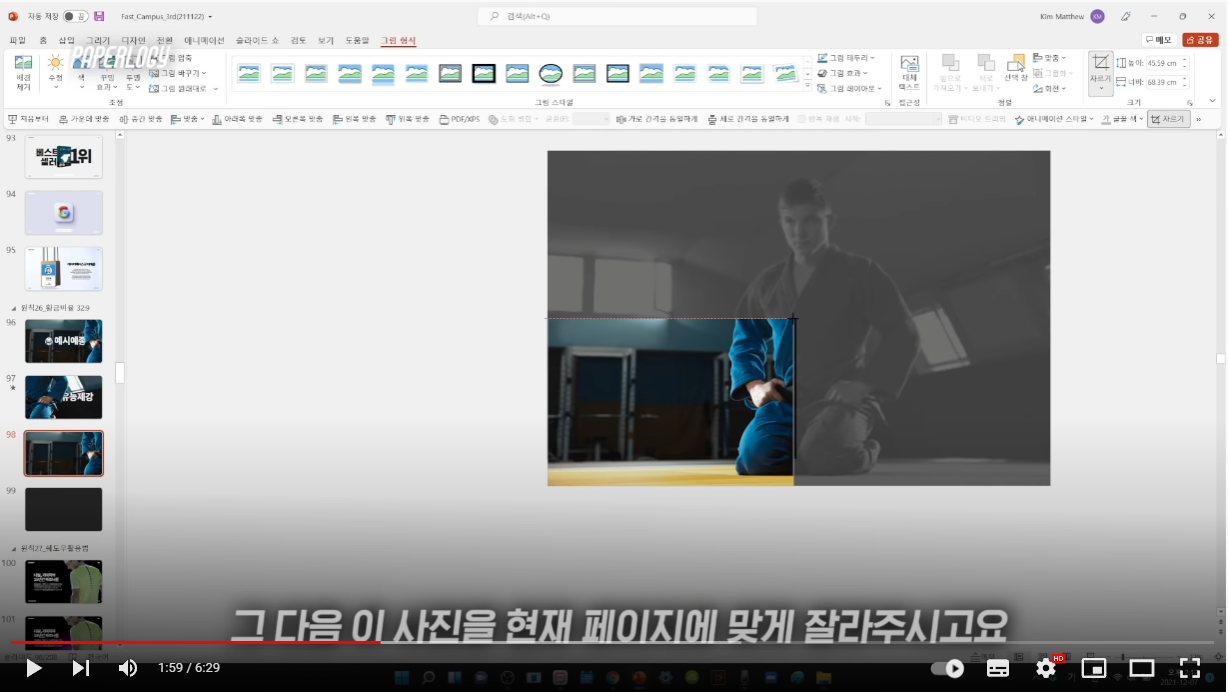Screen dimensions: 1228x692
Task: Open Picture Layout (그림 레이아웃) dropdown
Action: [847, 88]
